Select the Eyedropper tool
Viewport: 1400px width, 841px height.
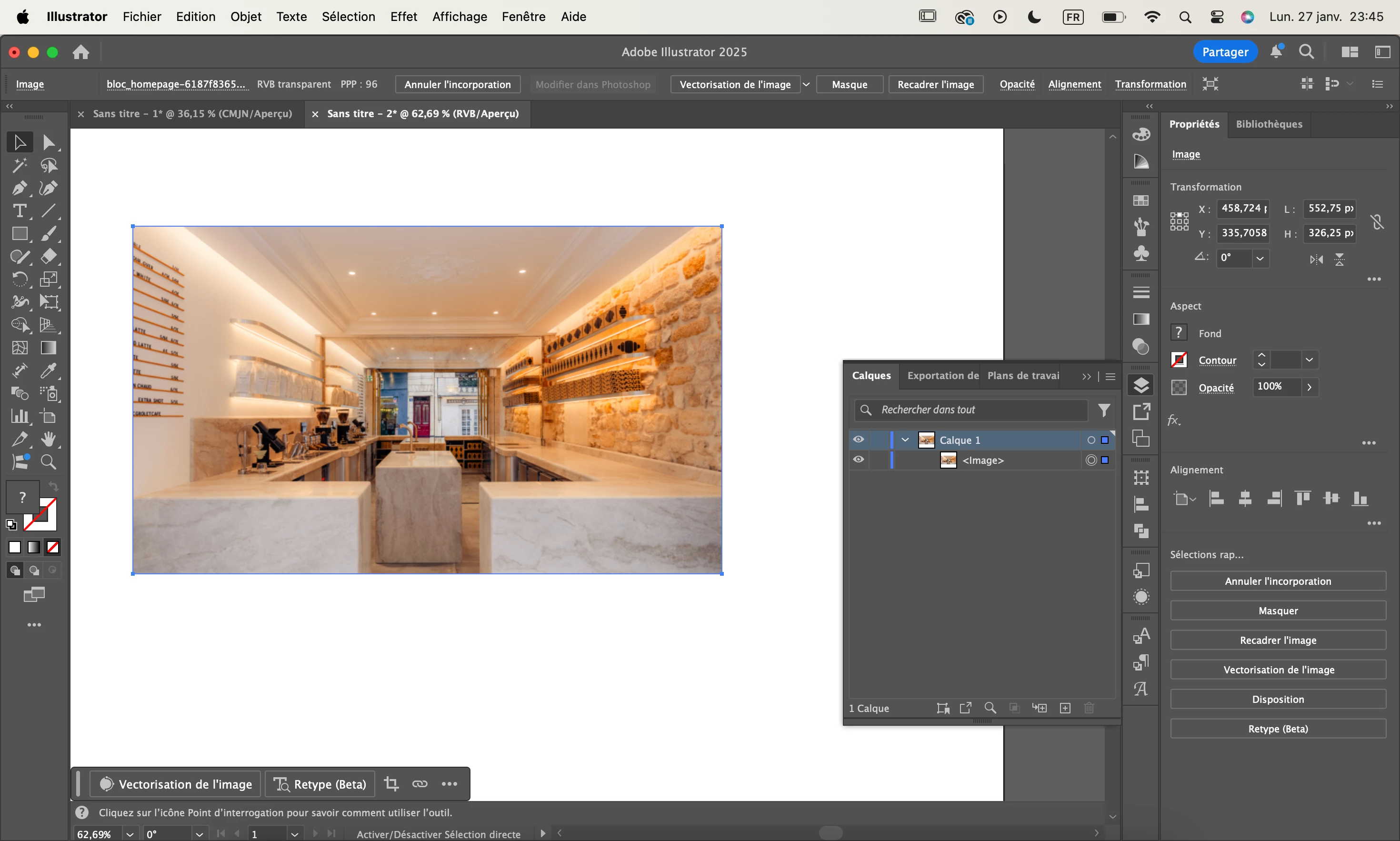49,370
